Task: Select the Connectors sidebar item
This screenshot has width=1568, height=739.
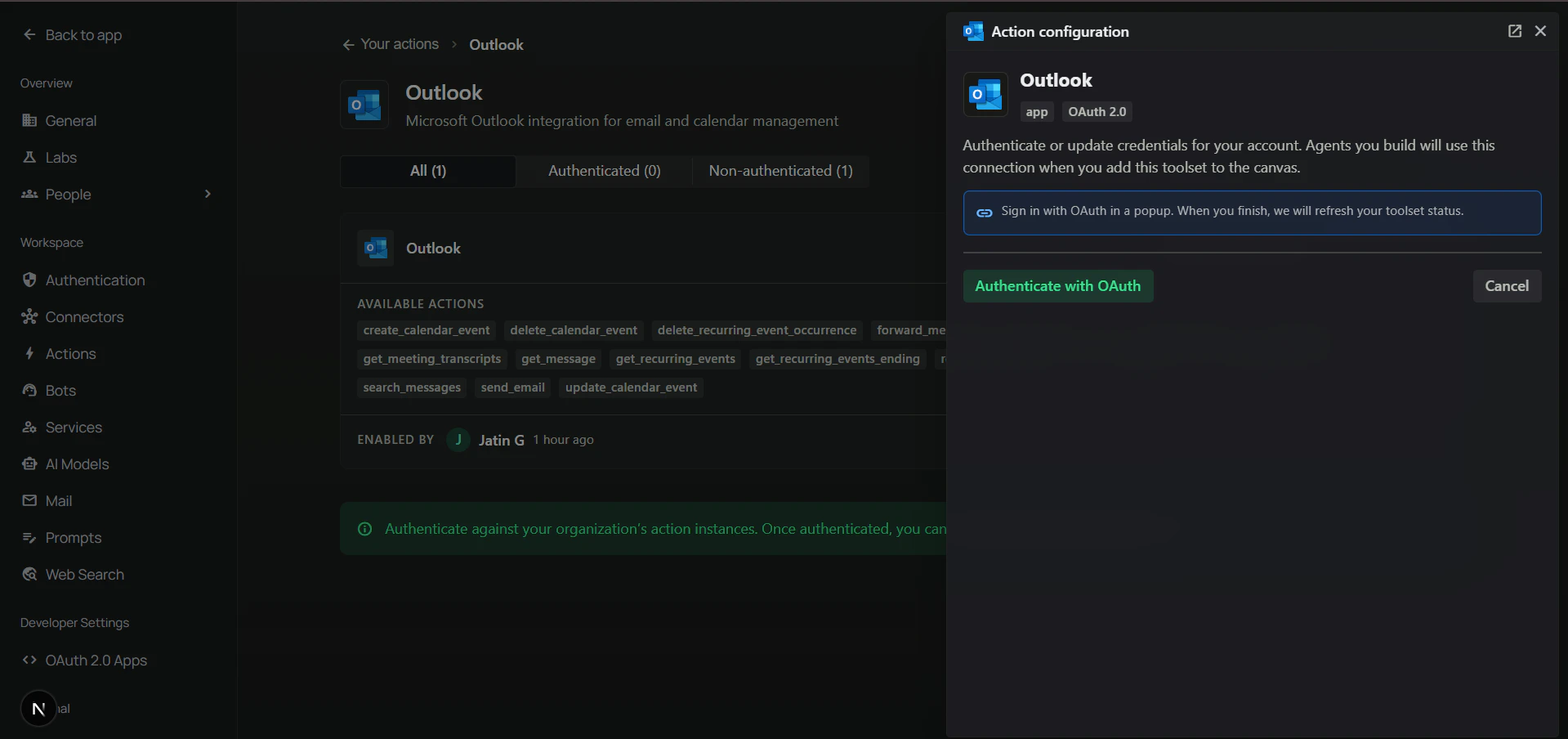Action: tap(84, 316)
